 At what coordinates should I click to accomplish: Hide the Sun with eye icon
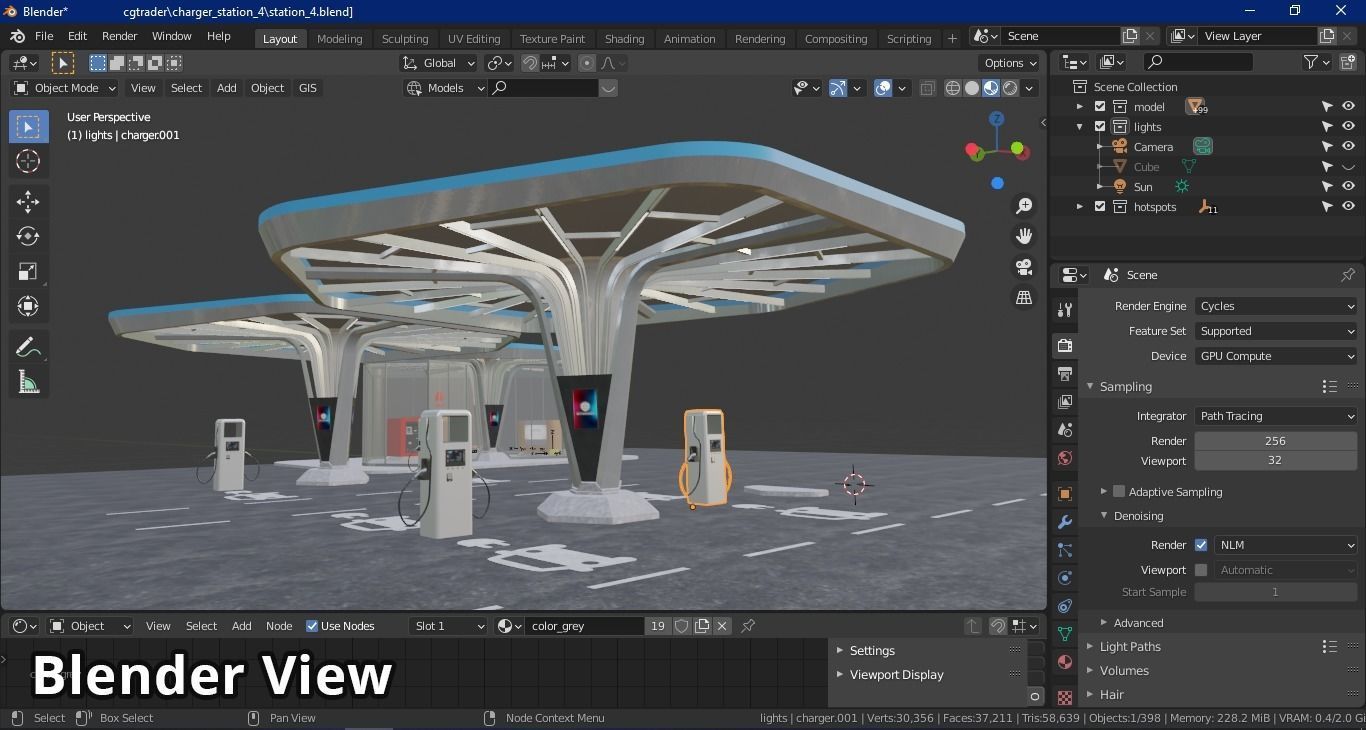1348,186
